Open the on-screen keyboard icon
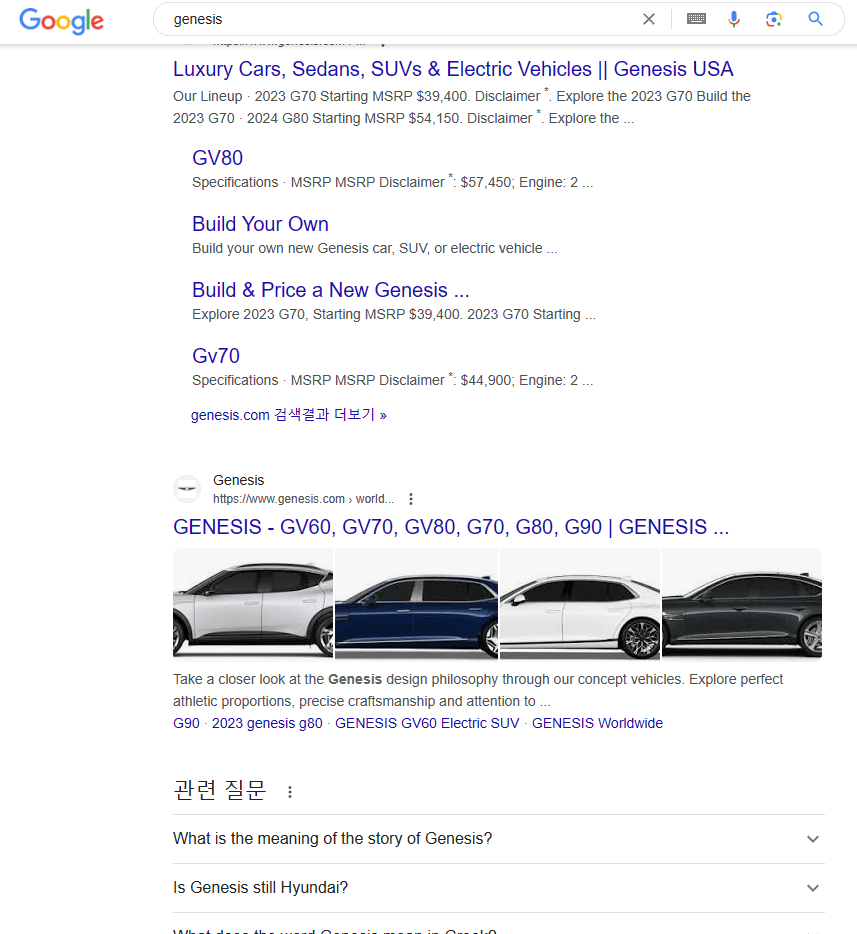Image resolution: width=857 pixels, height=934 pixels. click(695, 19)
